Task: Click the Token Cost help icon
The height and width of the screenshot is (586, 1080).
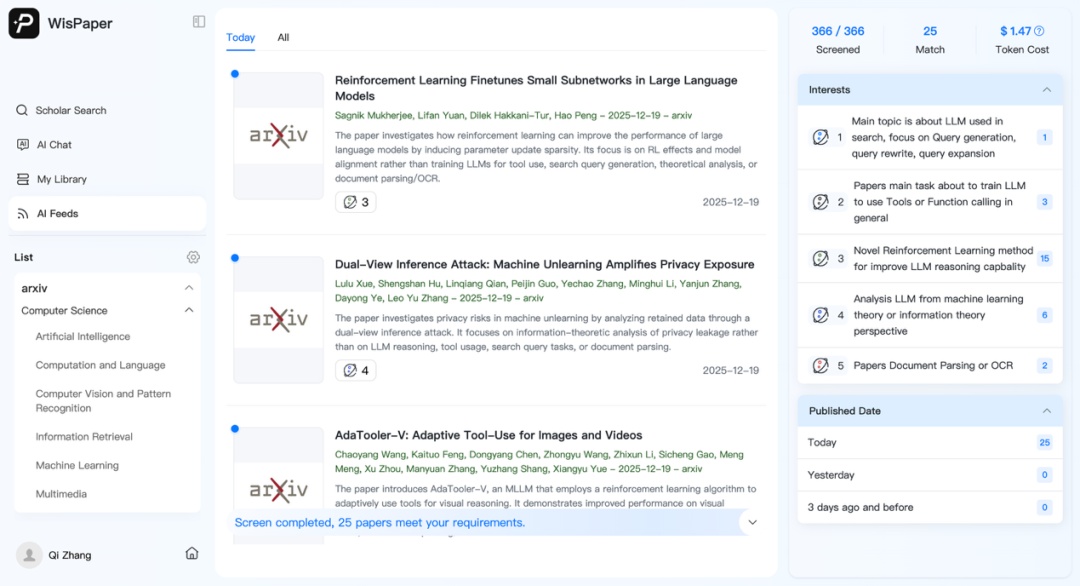Action: pyautogui.click(x=1039, y=31)
